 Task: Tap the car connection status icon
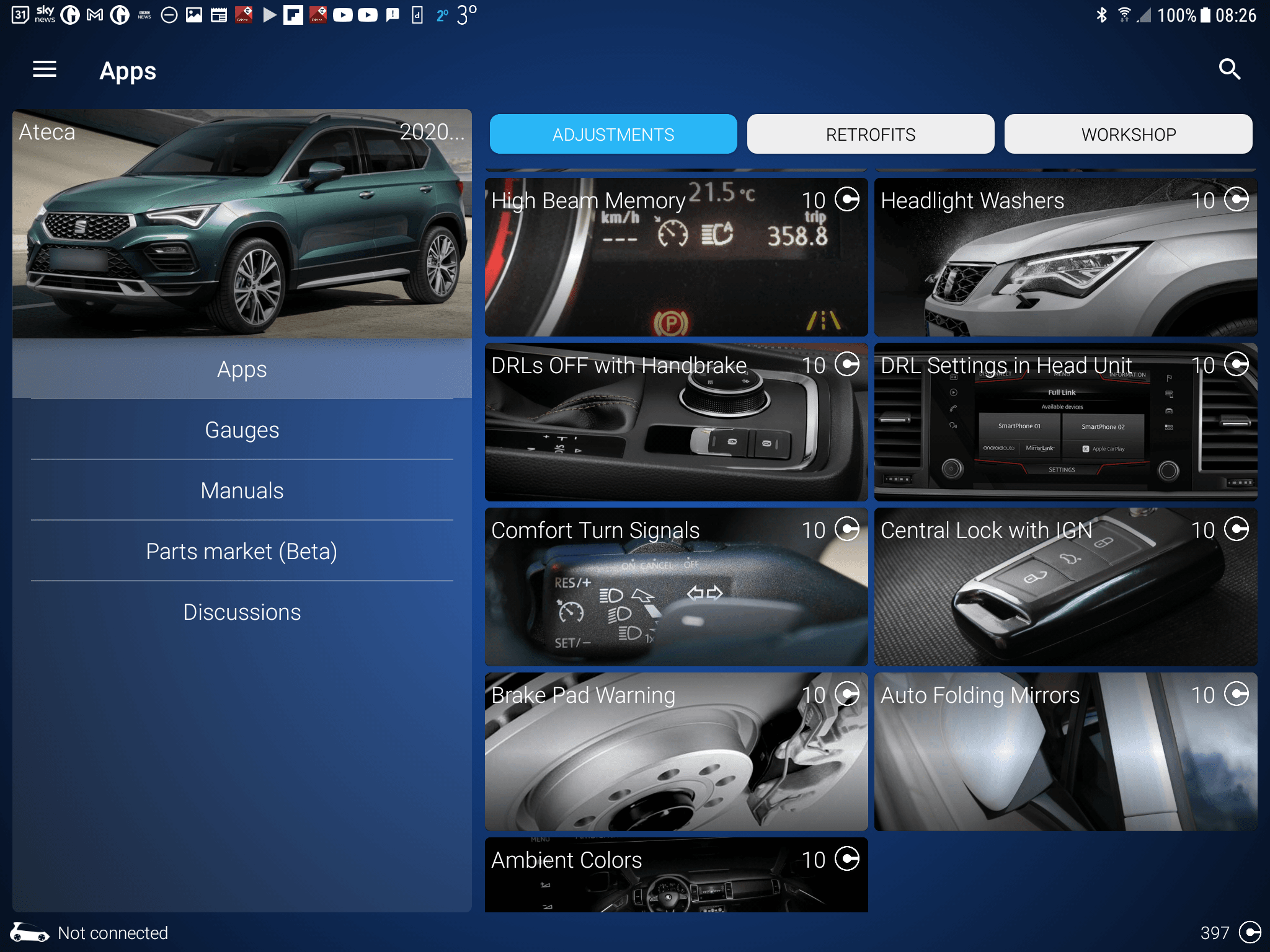(29, 932)
